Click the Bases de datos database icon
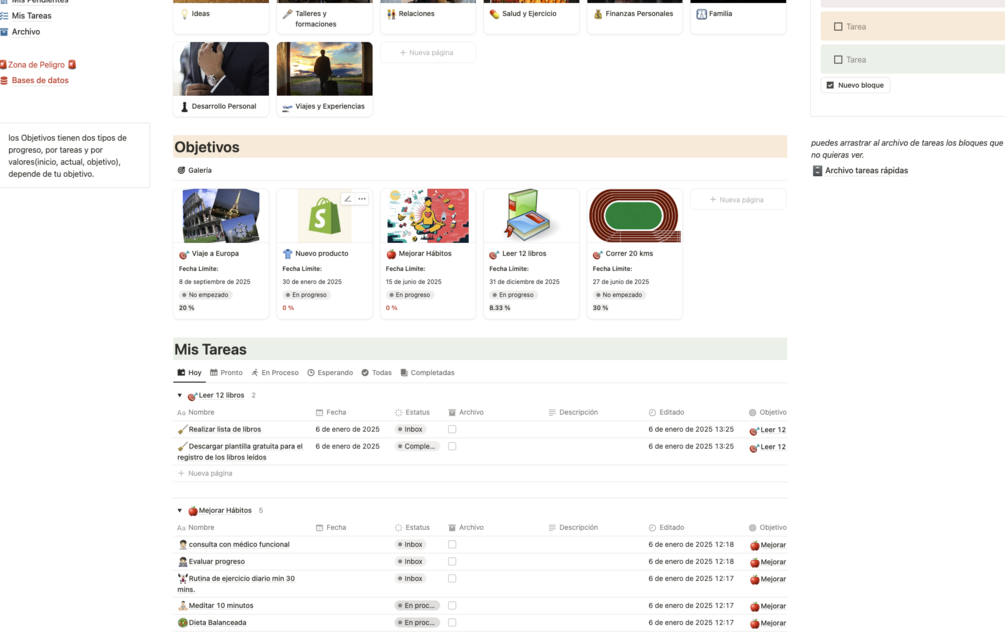 4,81
